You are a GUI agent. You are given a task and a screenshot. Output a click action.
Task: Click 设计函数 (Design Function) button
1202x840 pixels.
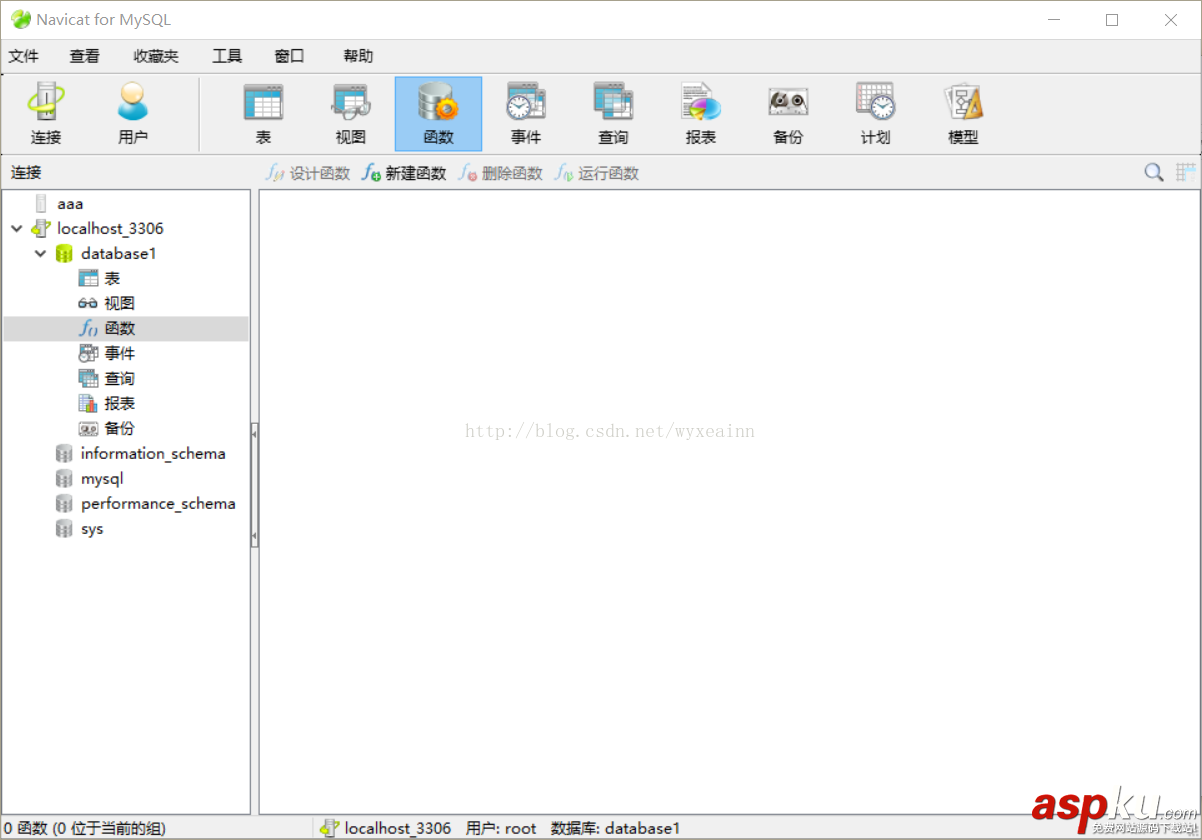pos(308,173)
